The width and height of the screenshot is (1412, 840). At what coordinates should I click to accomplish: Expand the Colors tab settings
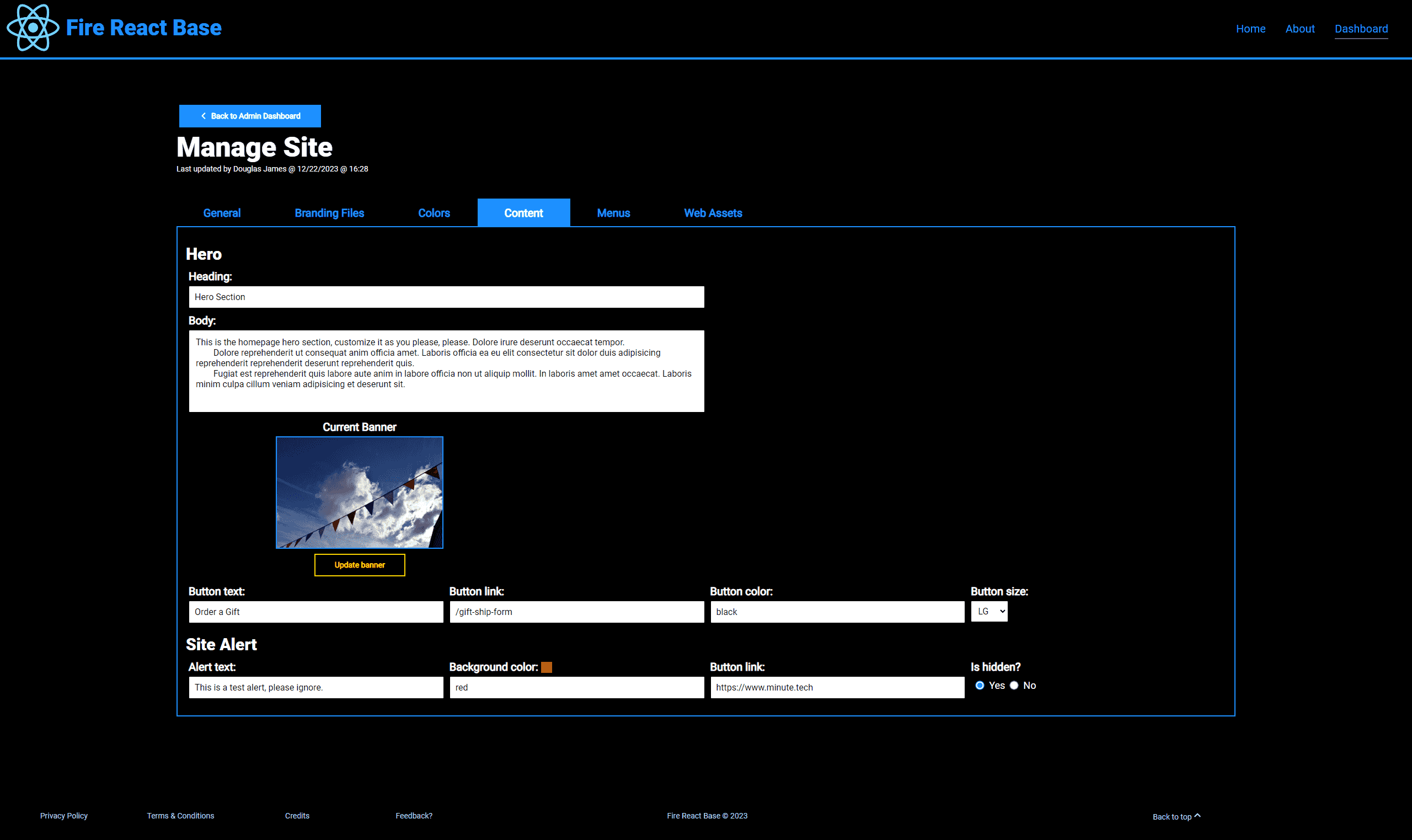(x=433, y=213)
